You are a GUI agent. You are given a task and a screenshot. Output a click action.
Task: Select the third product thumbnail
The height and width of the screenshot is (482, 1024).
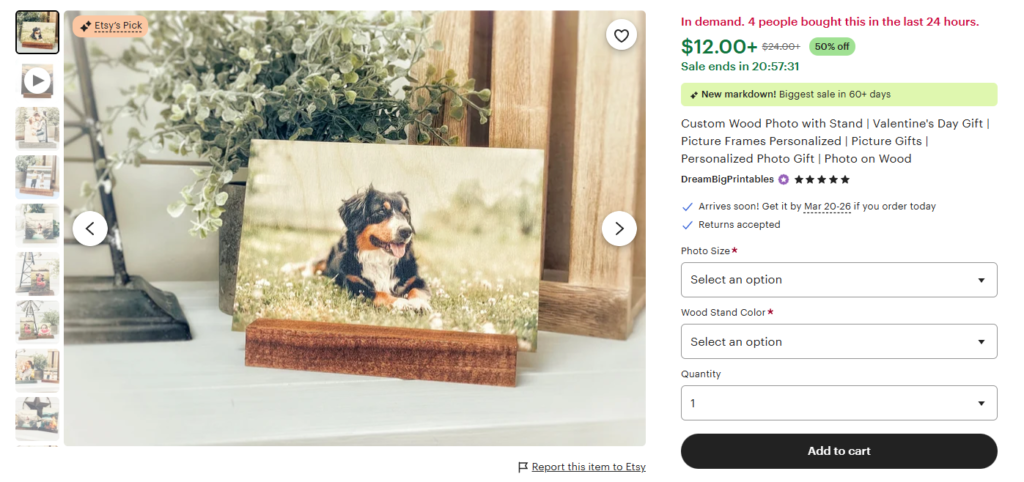pos(37,128)
